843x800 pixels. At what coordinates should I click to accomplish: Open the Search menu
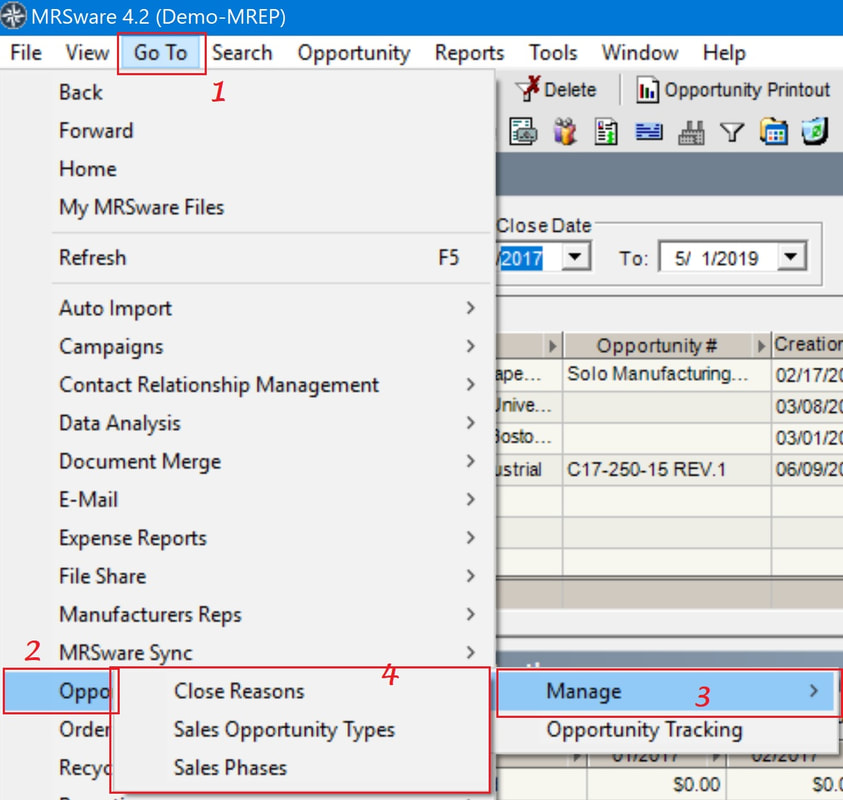click(242, 53)
